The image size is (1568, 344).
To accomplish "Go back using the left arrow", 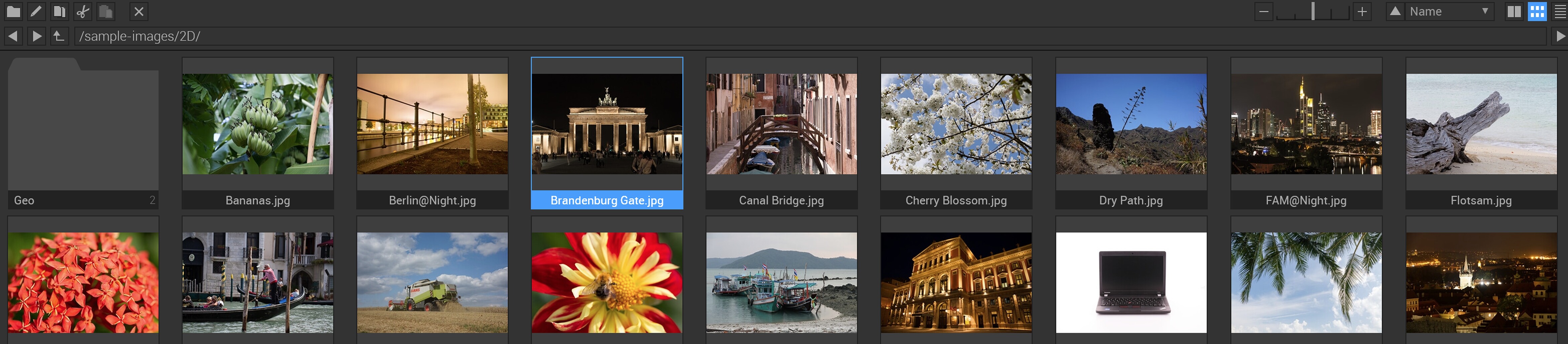I will [x=13, y=36].
